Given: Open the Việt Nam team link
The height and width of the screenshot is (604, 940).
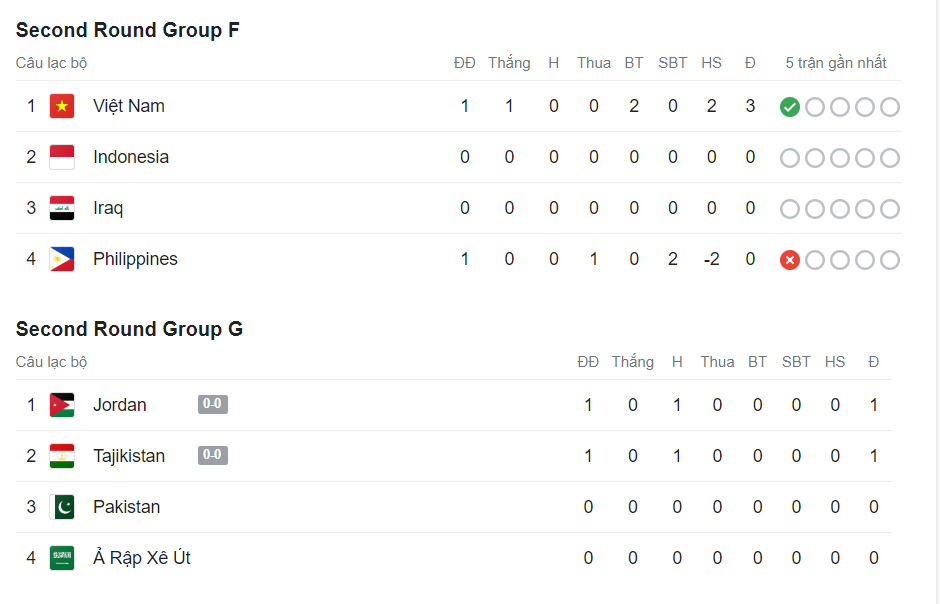Looking at the screenshot, I should 129,106.
